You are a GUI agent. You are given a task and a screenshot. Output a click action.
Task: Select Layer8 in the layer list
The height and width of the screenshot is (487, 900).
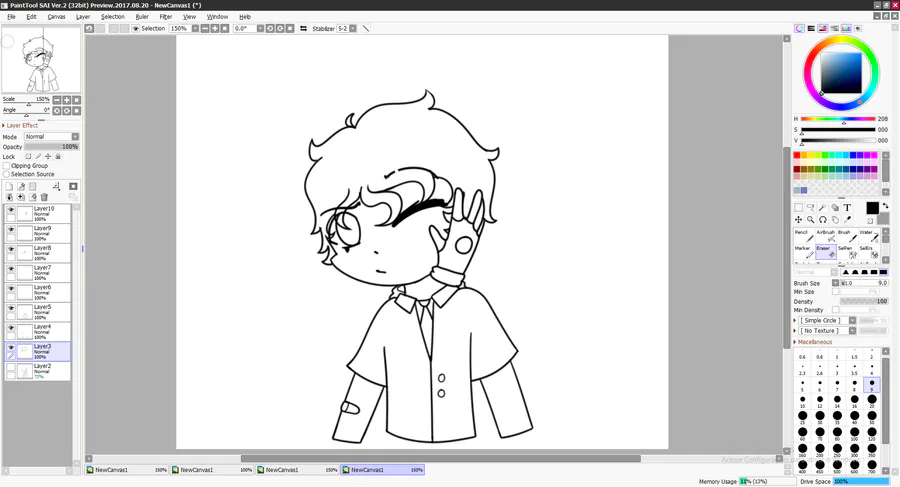point(38,253)
